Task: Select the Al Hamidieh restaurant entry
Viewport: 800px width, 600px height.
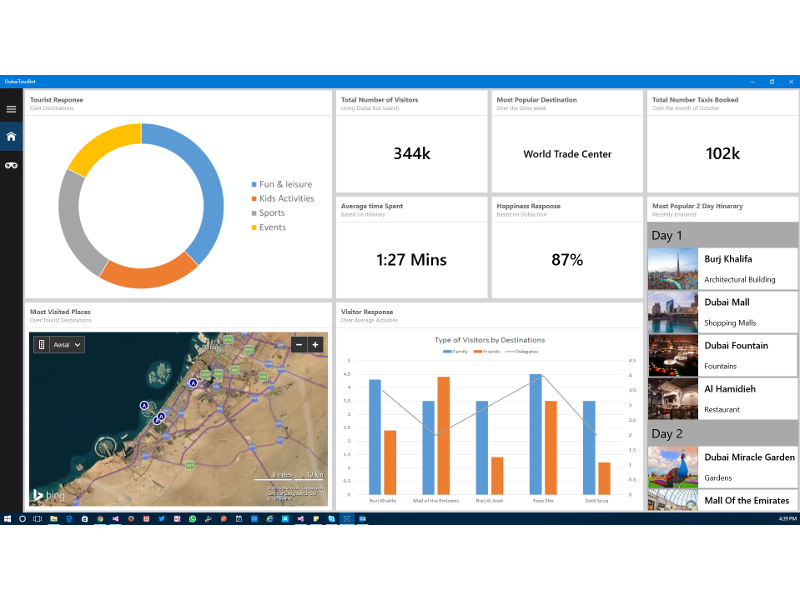Action: (x=722, y=398)
